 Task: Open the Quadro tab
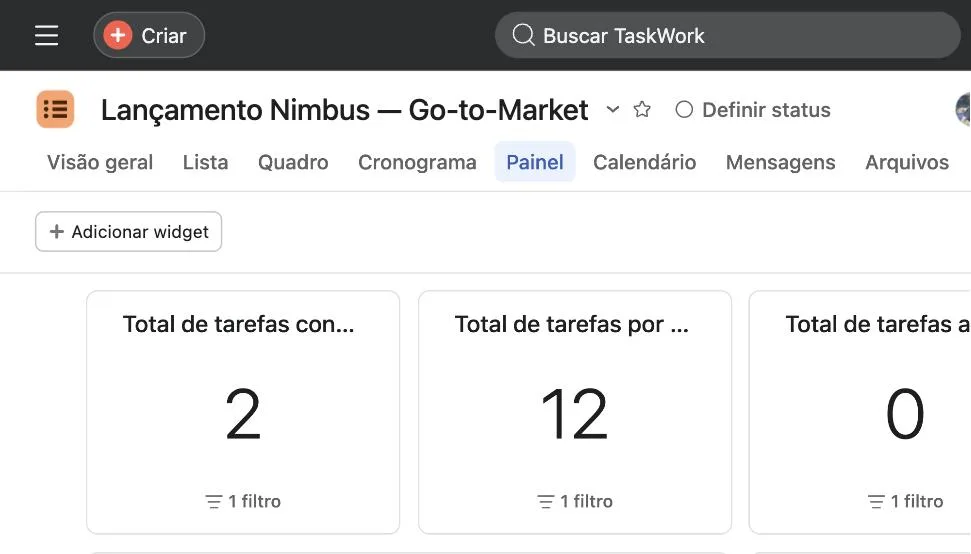pos(293,162)
